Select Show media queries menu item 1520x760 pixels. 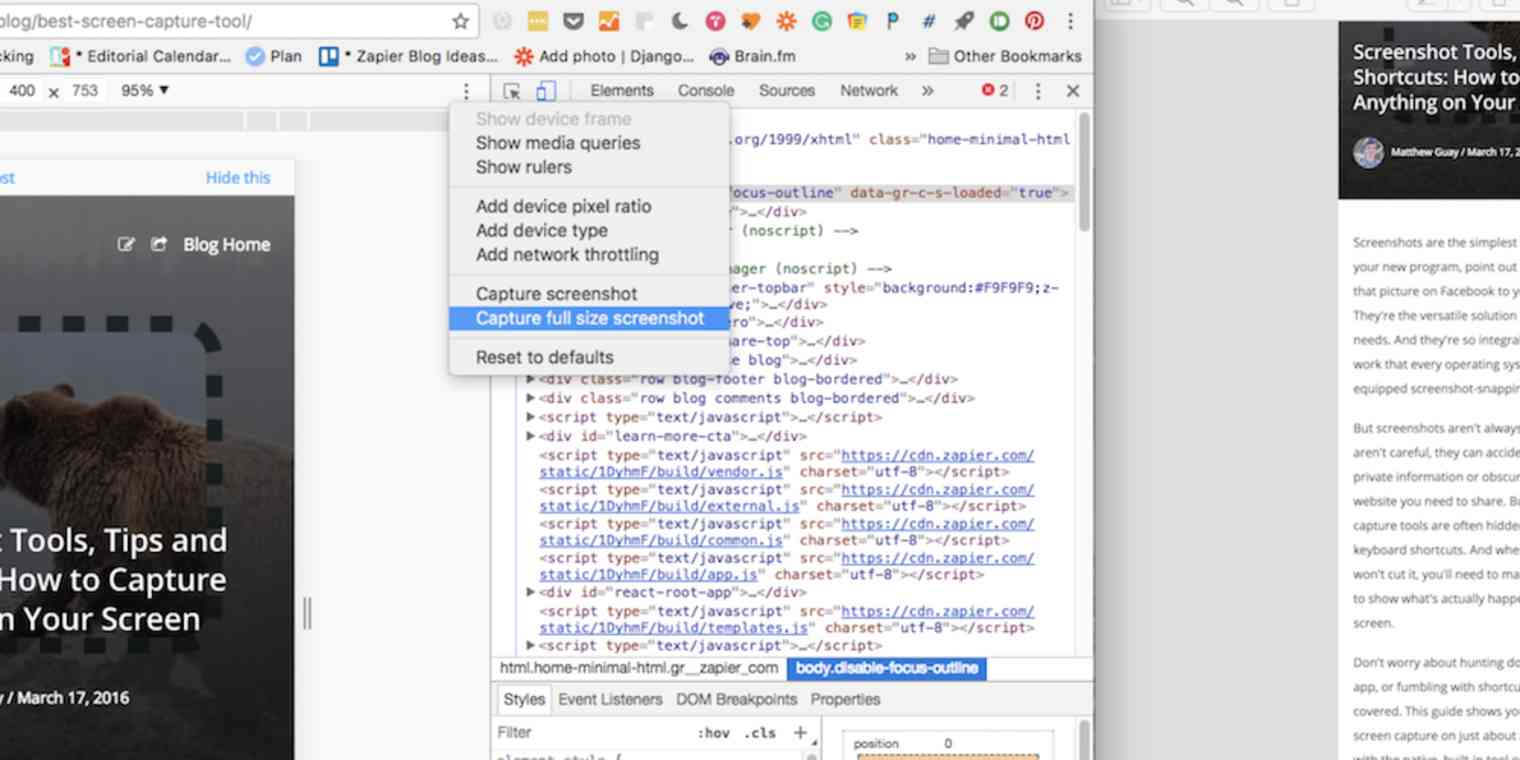[590, 143]
